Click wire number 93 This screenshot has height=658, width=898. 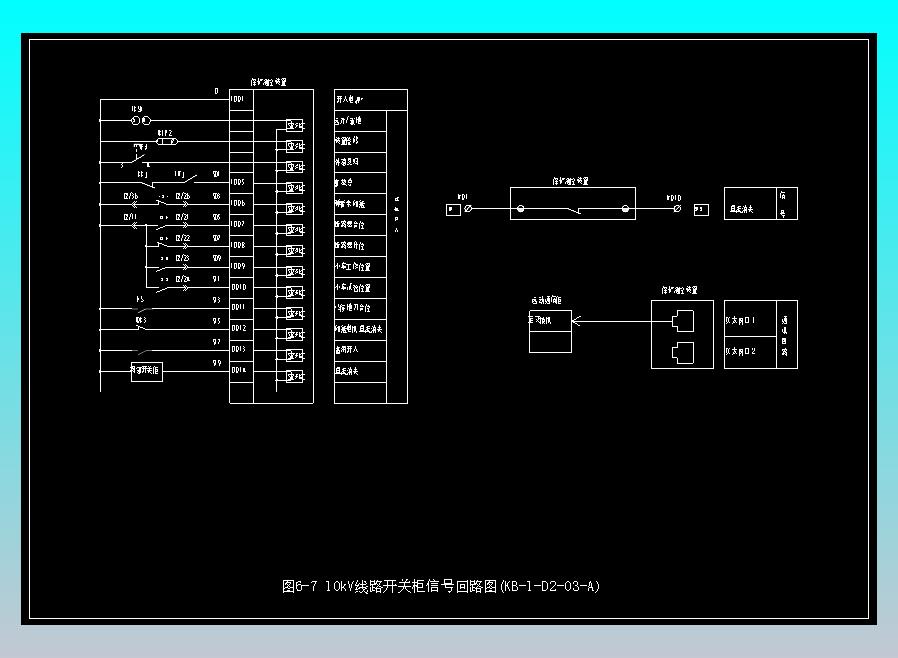click(216, 300)
